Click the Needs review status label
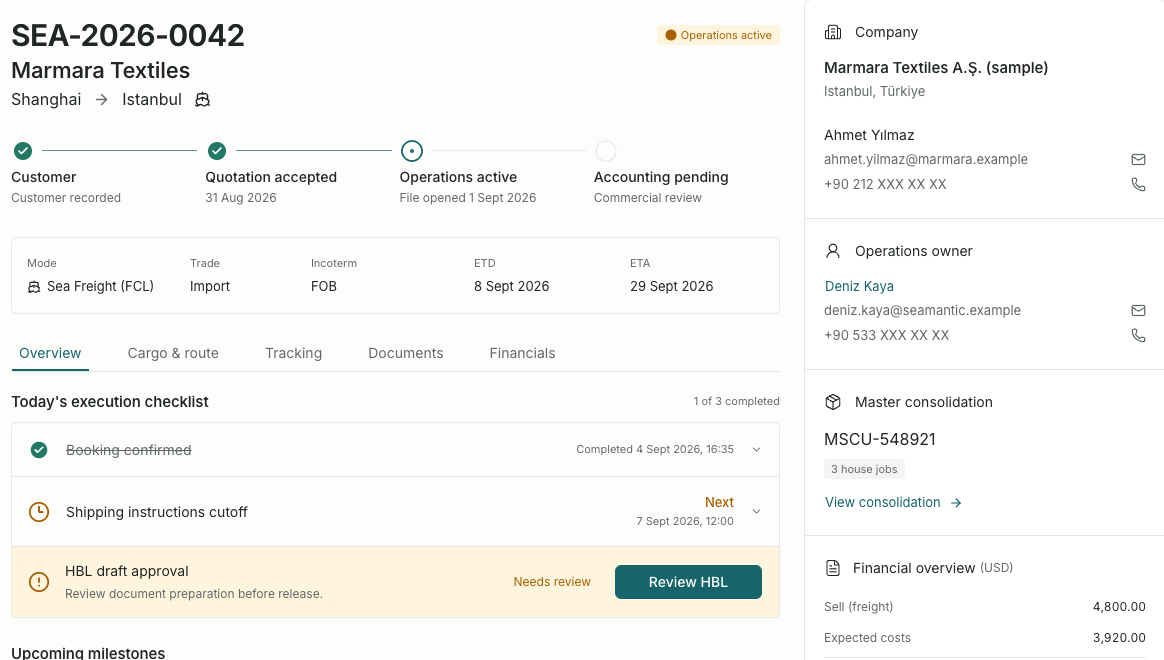 tap(552, 582)
